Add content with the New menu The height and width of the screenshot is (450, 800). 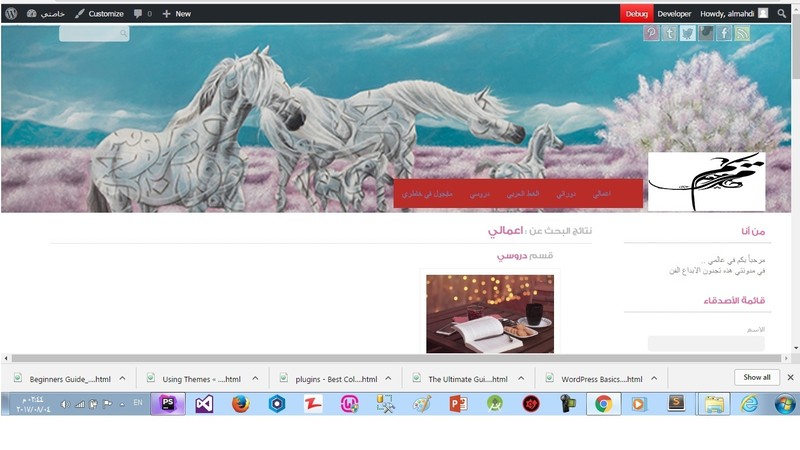click(x=177, y=14)
